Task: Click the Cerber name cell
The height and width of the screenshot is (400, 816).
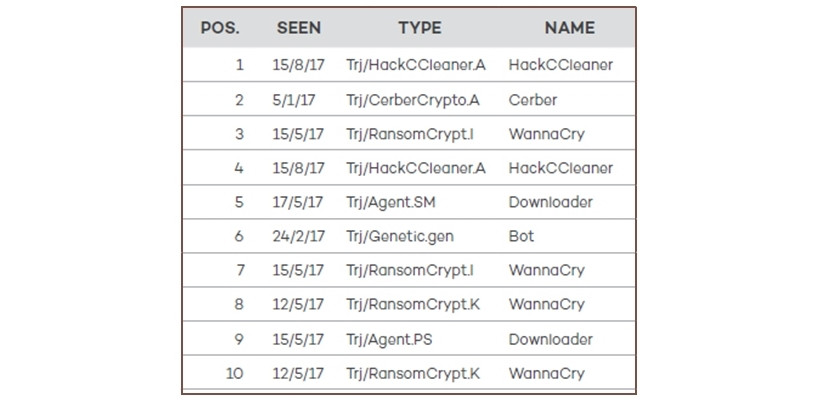Action: pyautogui.click(x=532, y=100)
